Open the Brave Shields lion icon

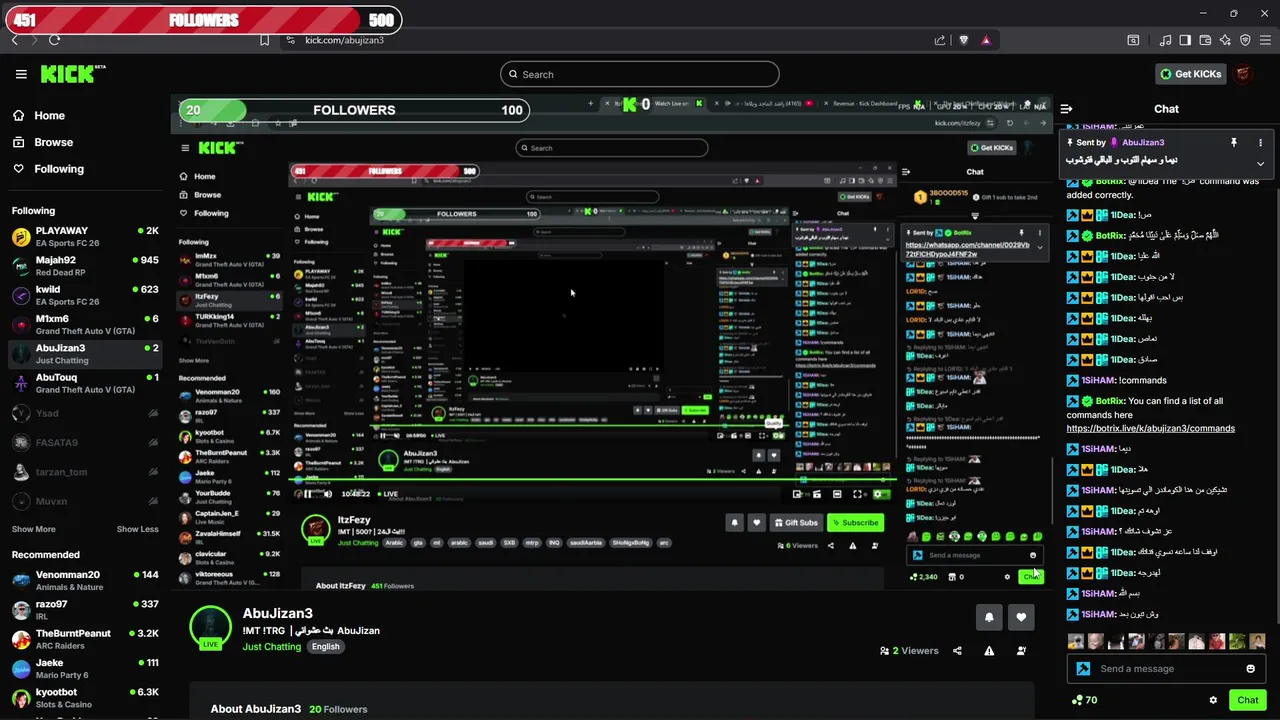(963, 40)
